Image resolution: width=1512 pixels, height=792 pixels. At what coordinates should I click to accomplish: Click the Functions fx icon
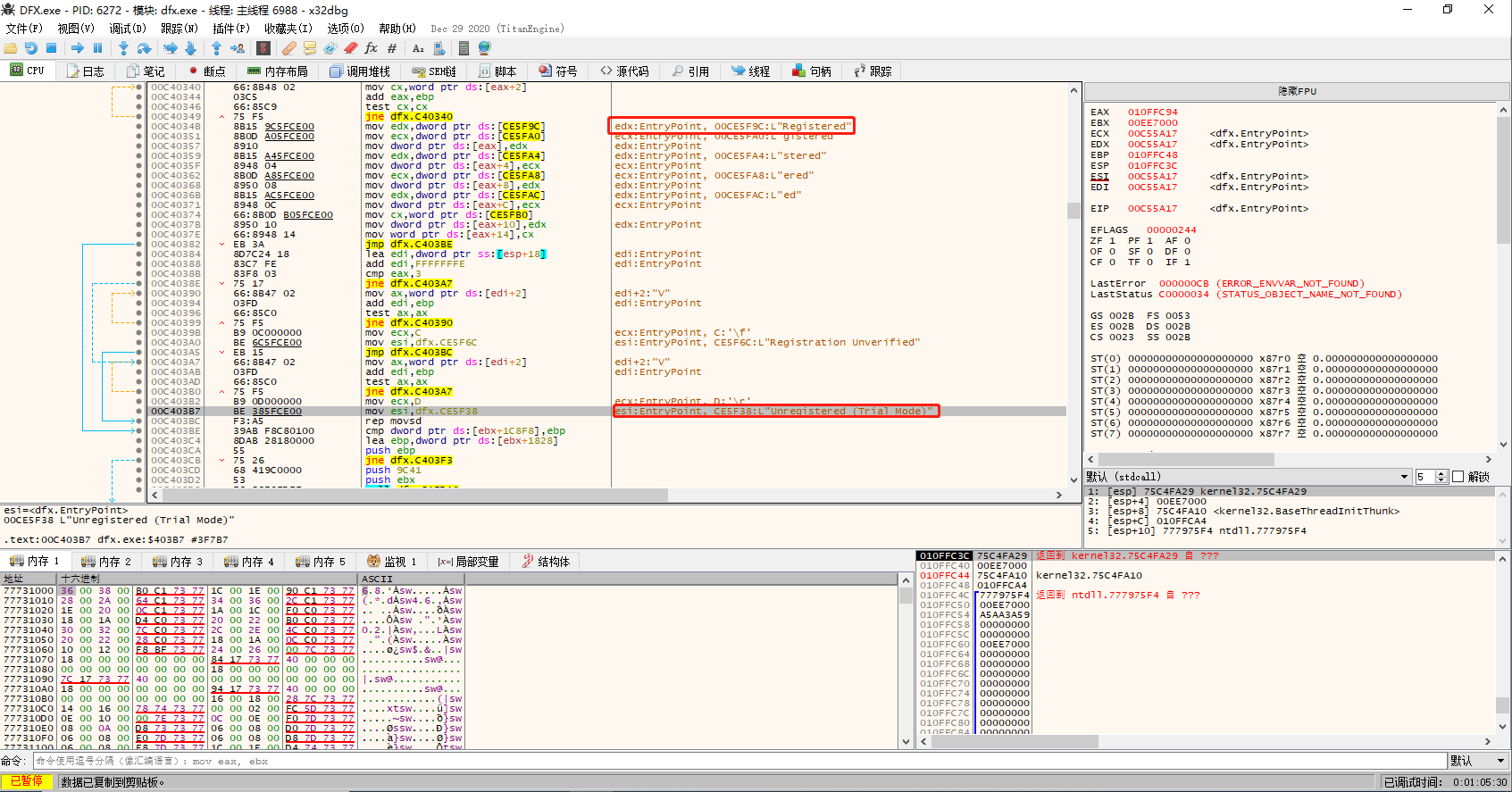(x=371, y=48)
